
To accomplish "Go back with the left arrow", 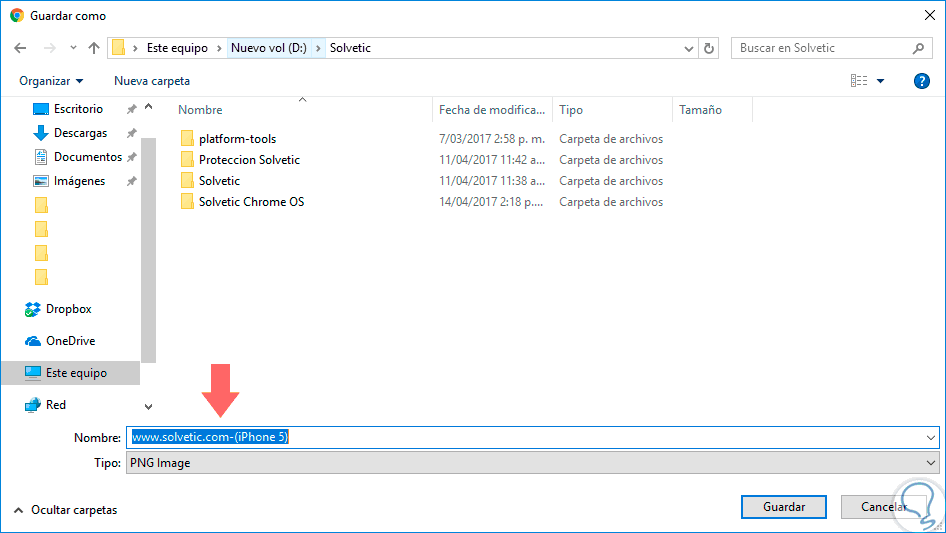I will click(x=20, y=48).
